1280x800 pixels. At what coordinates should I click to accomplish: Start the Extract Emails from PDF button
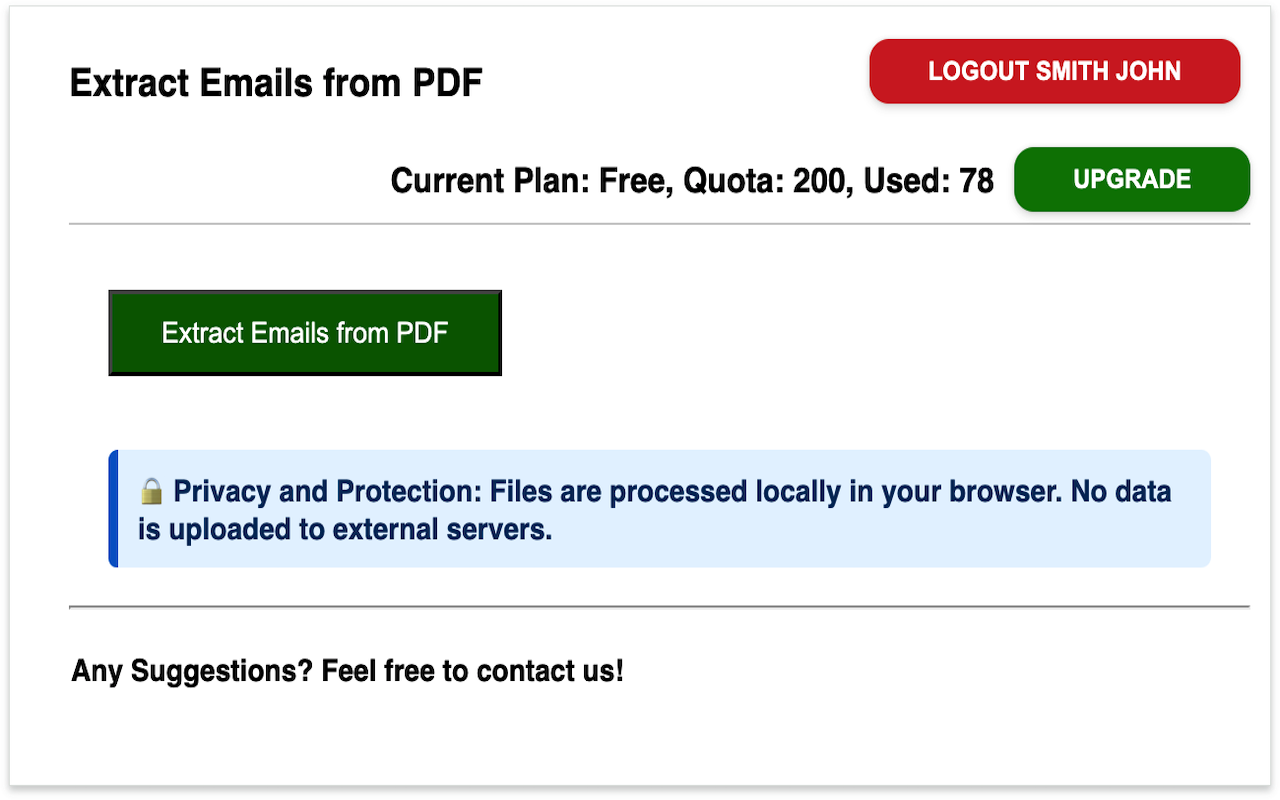(305, 333)
